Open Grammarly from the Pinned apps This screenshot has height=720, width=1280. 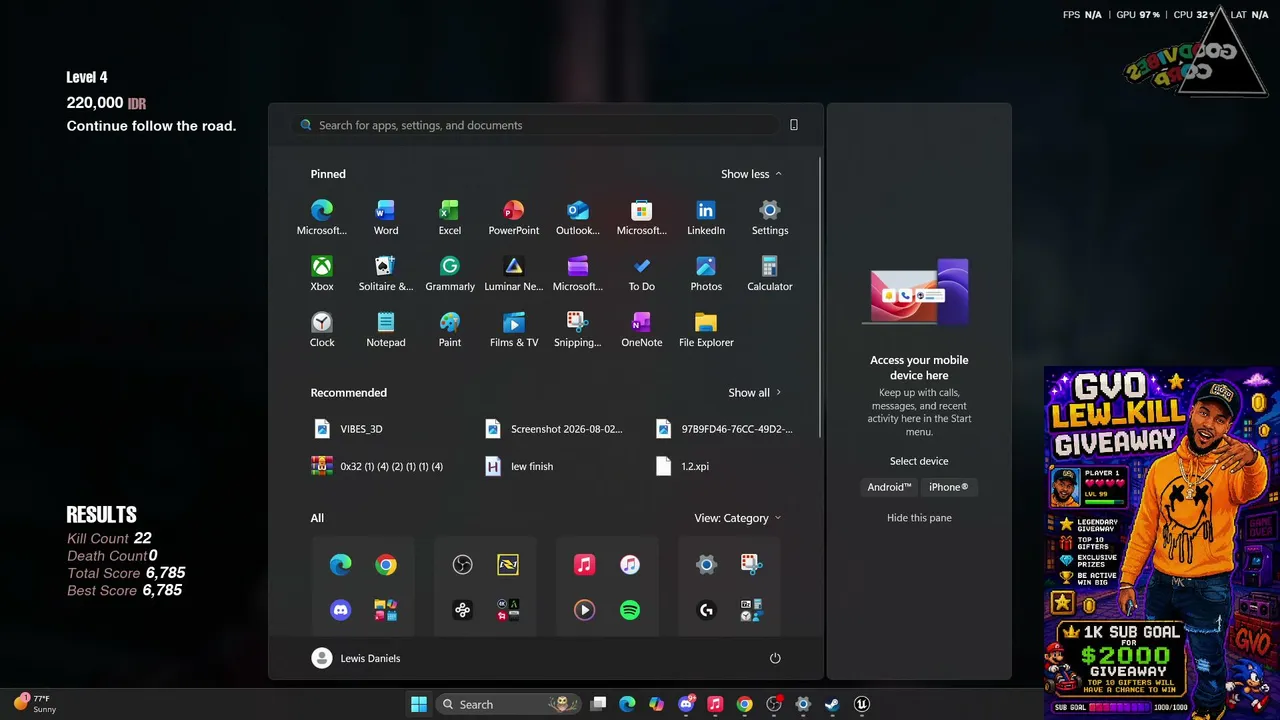[450, 273]
